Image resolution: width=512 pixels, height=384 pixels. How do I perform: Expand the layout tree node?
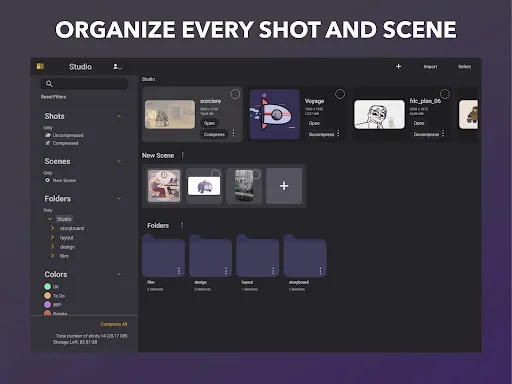point(52,237)
